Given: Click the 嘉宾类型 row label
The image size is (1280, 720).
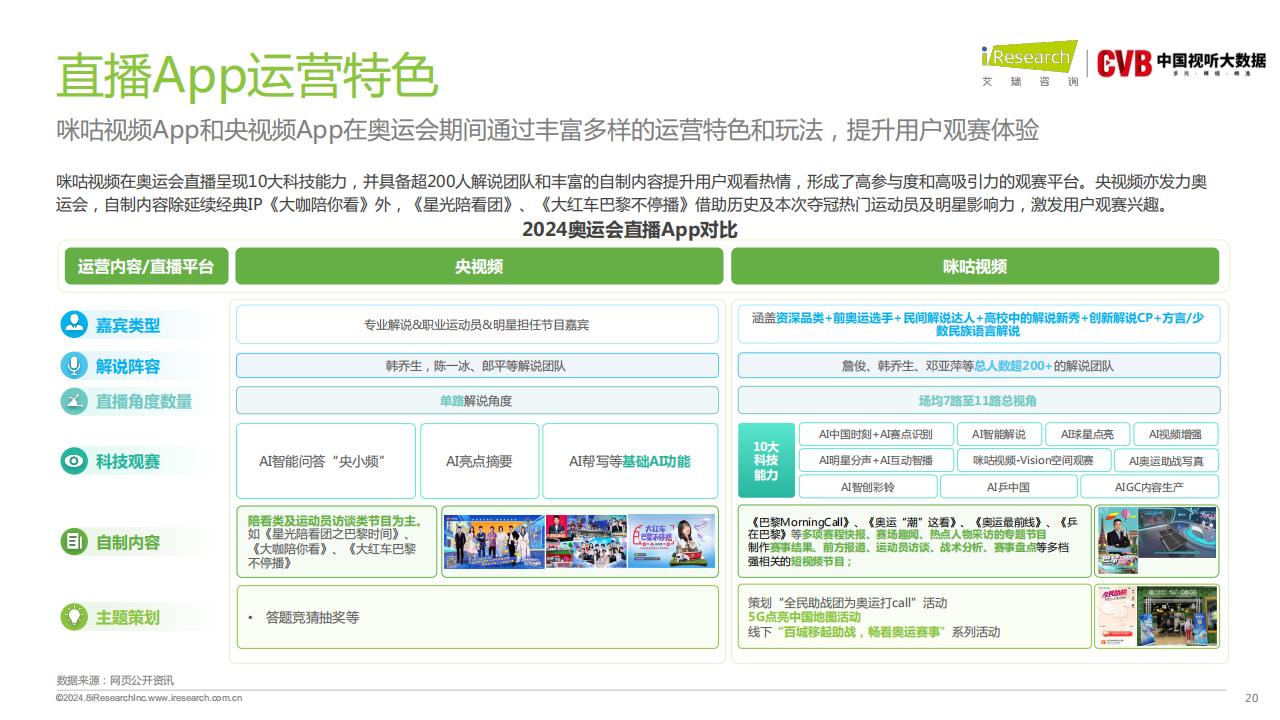Looking at the screenshot, I should coord(128,325).
